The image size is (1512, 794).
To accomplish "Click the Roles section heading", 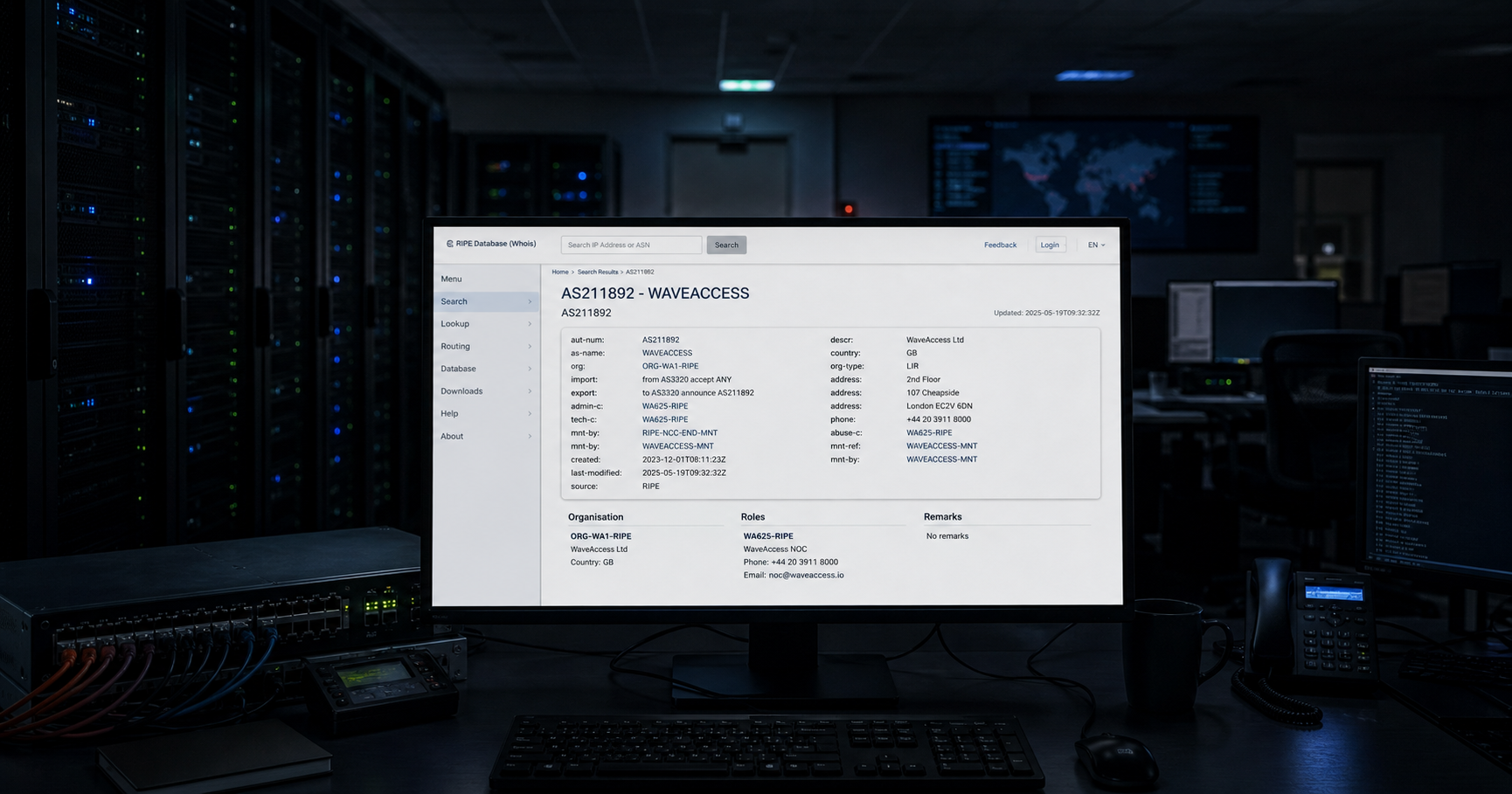I will click(753, 517).
